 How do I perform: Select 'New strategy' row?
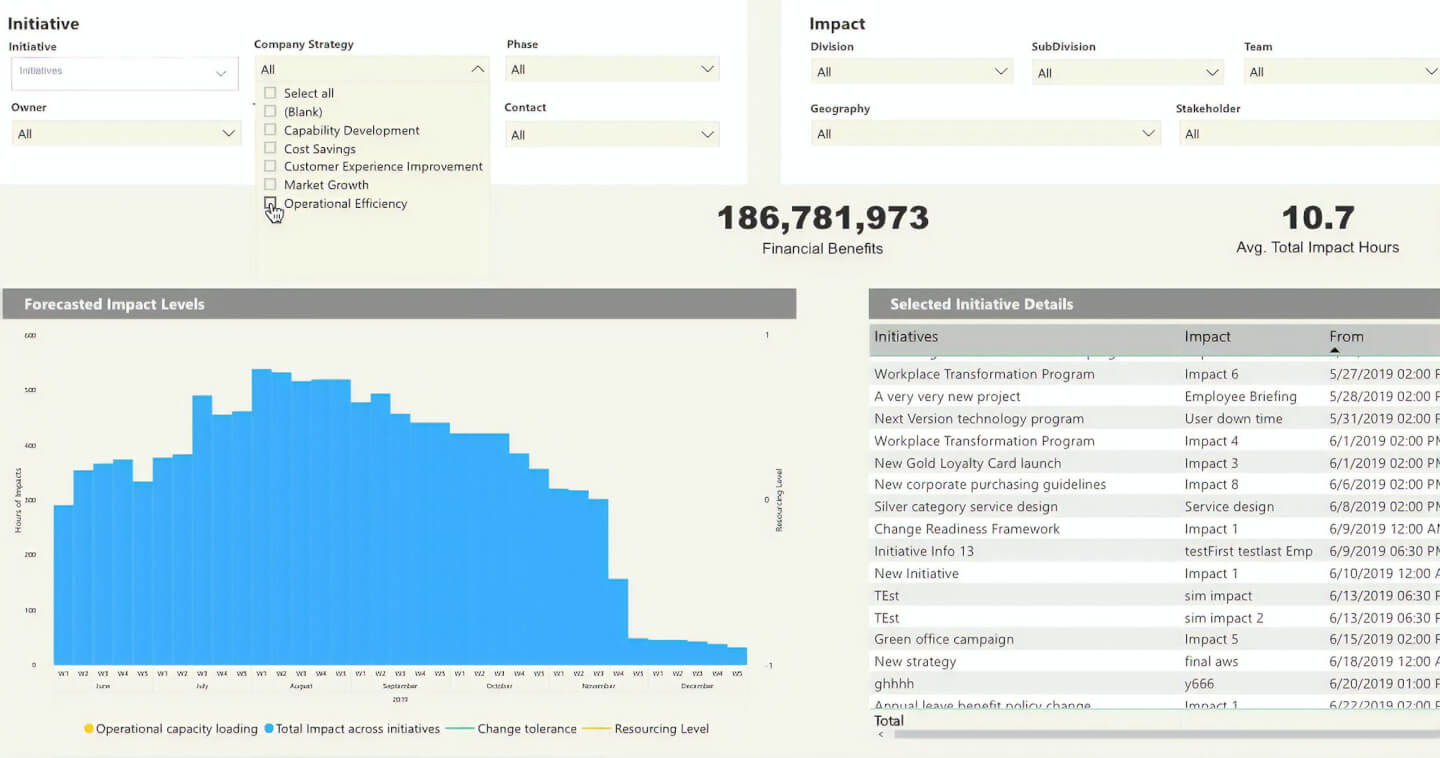pos(1155,661)
